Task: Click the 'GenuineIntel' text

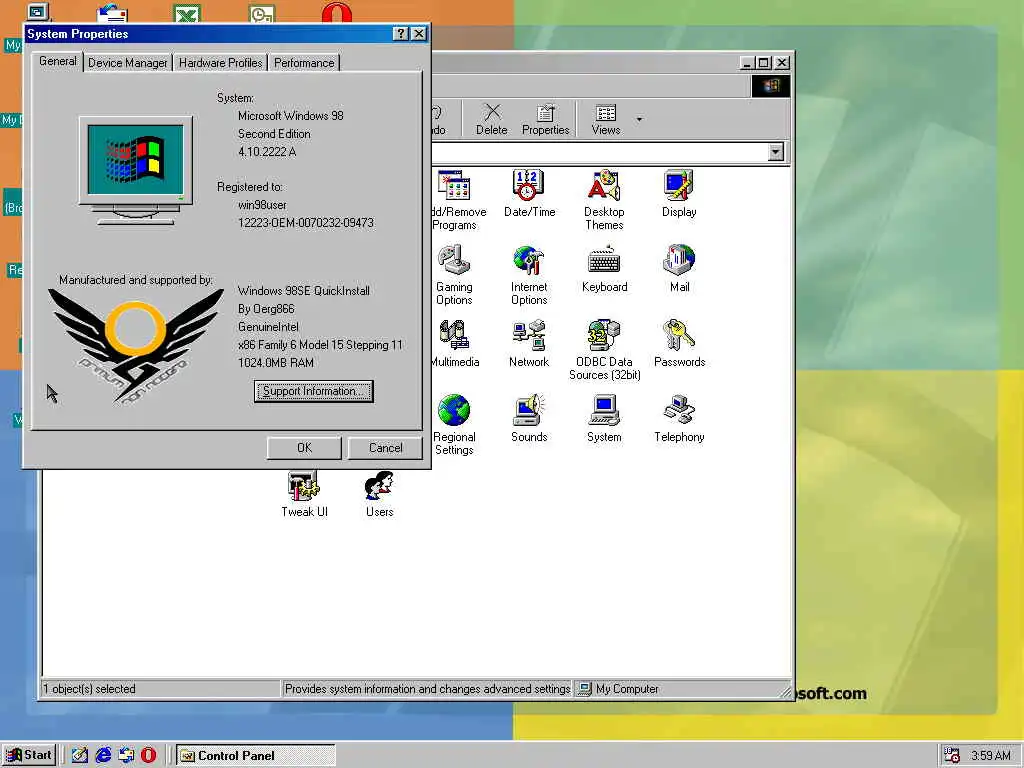Action: pos(268,327)
